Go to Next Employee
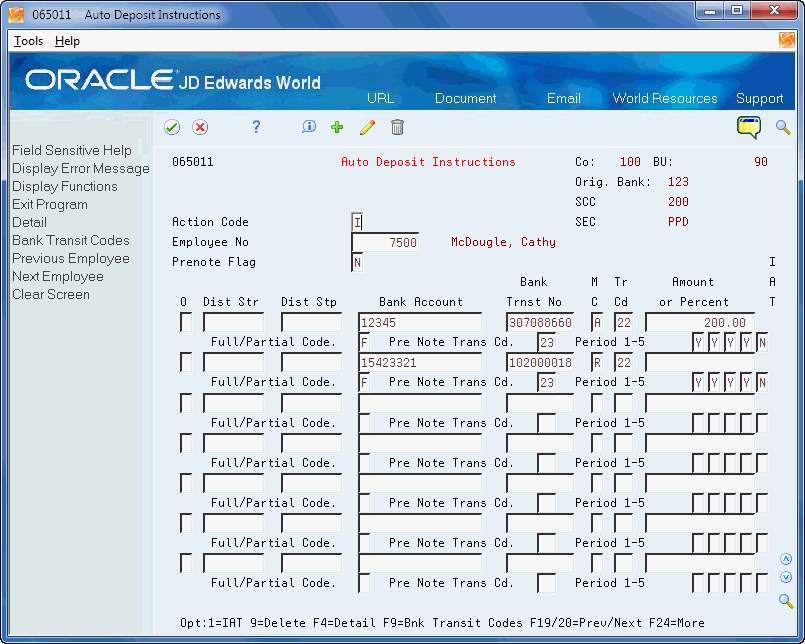The image size is (805, 644). coord(58,276)
